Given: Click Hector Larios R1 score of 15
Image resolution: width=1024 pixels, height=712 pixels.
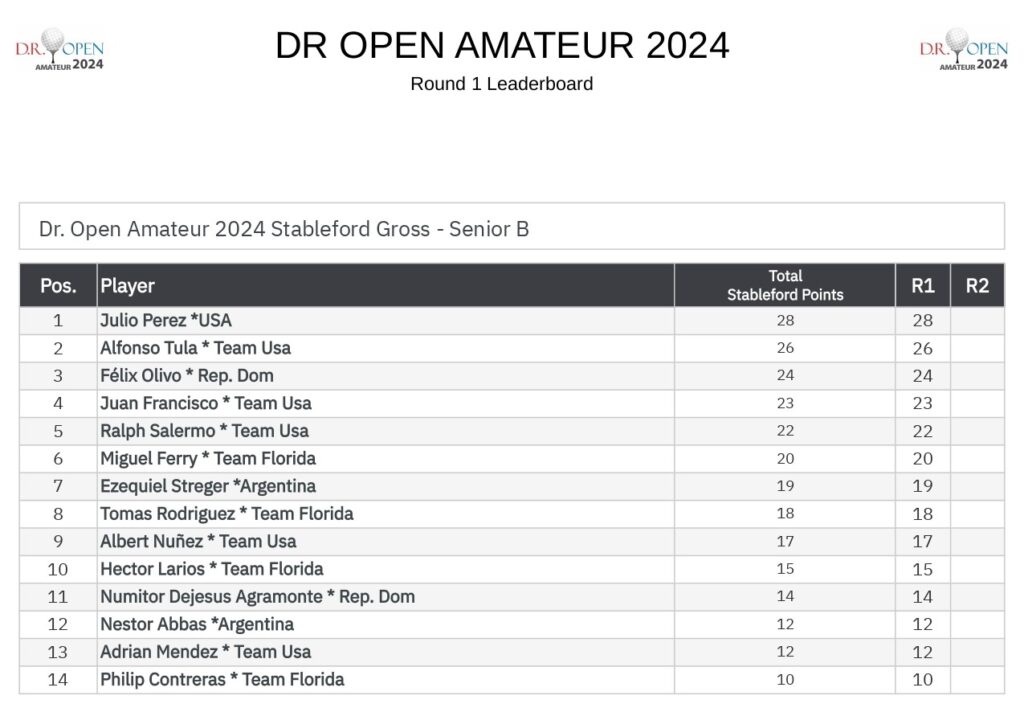Looking at the screenshot, I should [922, 569].
